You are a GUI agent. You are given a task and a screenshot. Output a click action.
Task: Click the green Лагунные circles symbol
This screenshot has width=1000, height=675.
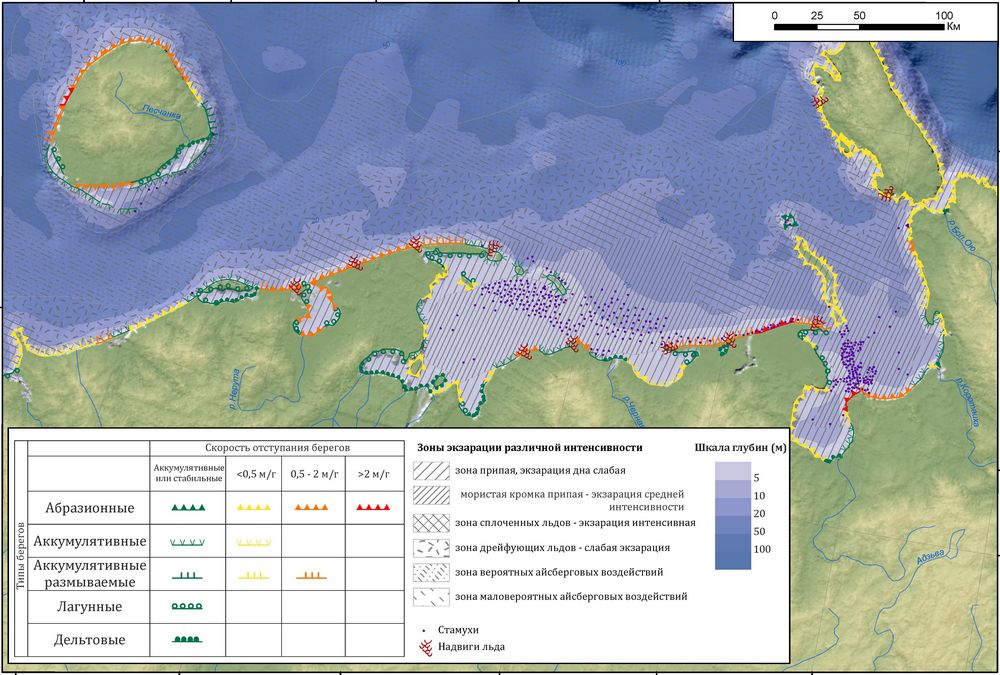[188, 606]
